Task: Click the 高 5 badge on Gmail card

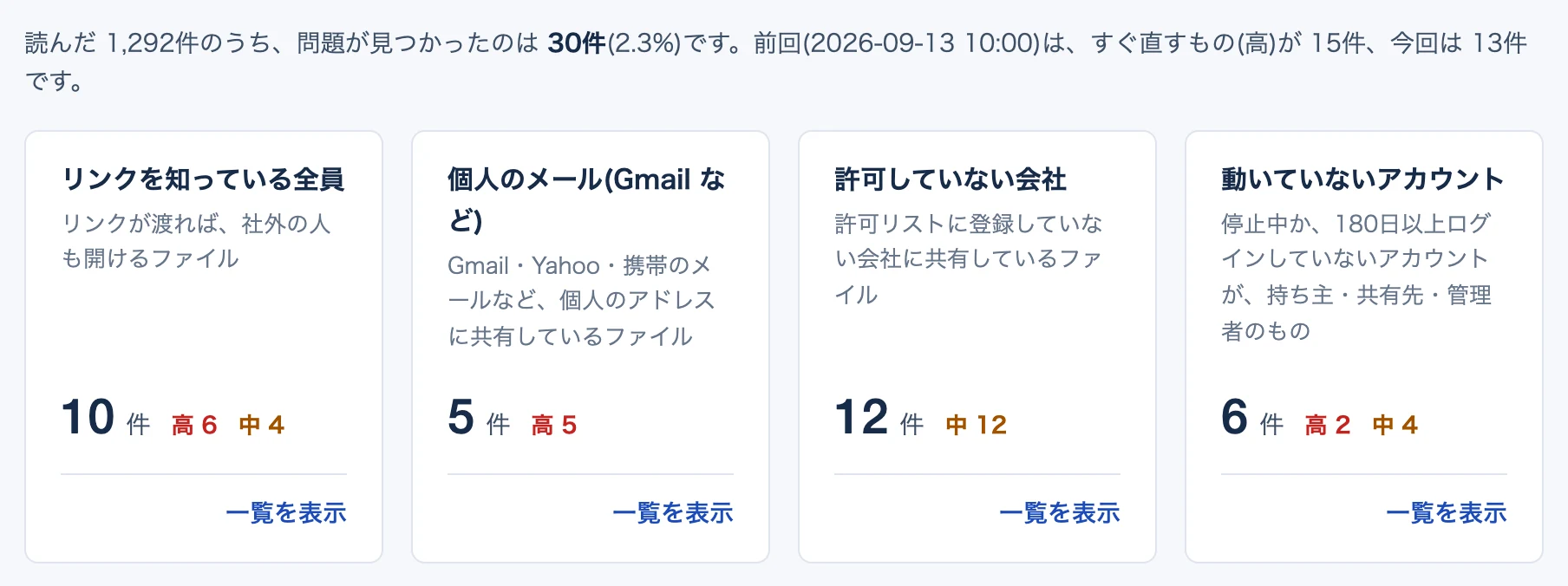Action: [554, 425]
